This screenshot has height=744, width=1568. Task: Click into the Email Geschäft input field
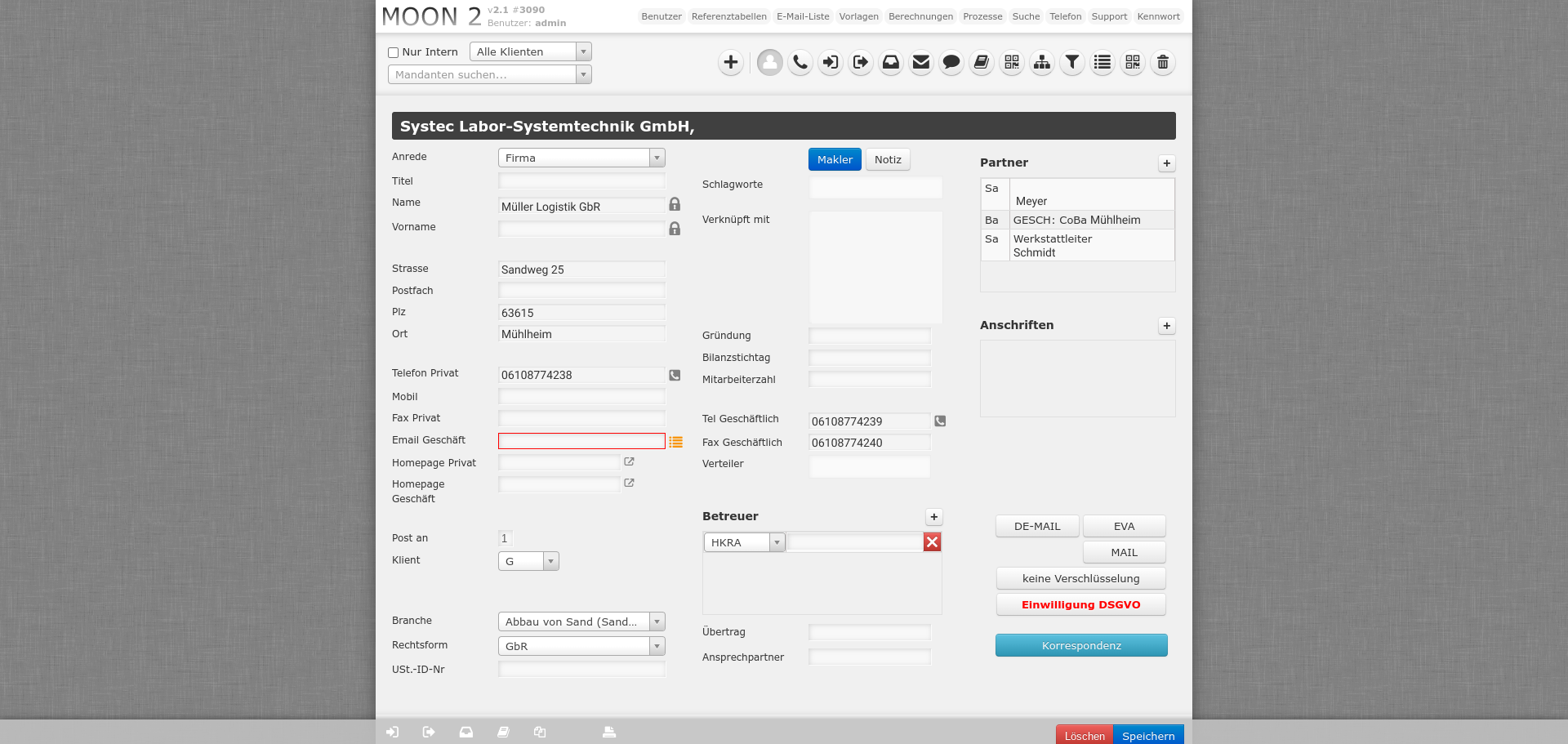(x=581, y=441)
